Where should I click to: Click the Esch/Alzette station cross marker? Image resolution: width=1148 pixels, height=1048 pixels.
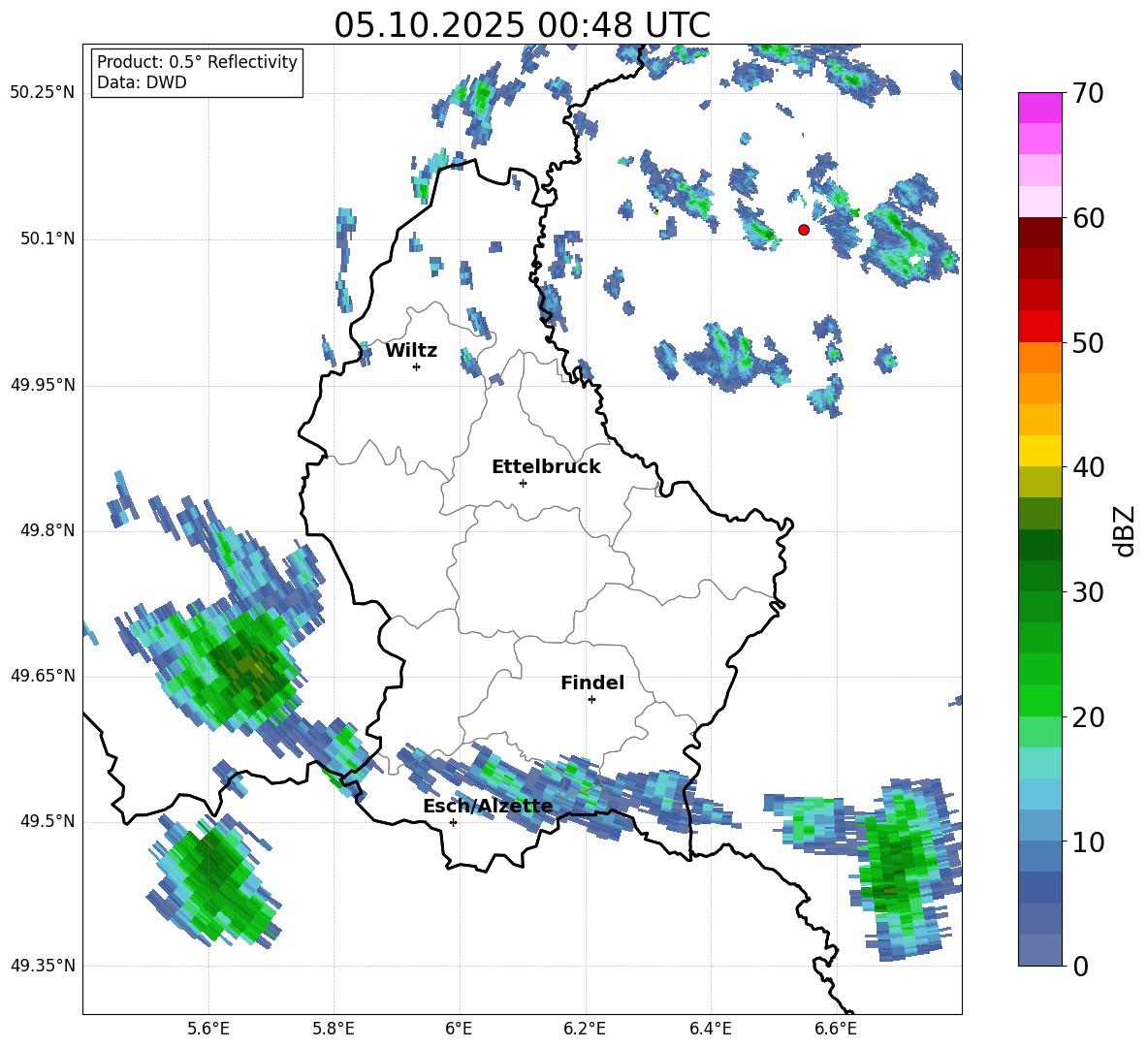453,822
